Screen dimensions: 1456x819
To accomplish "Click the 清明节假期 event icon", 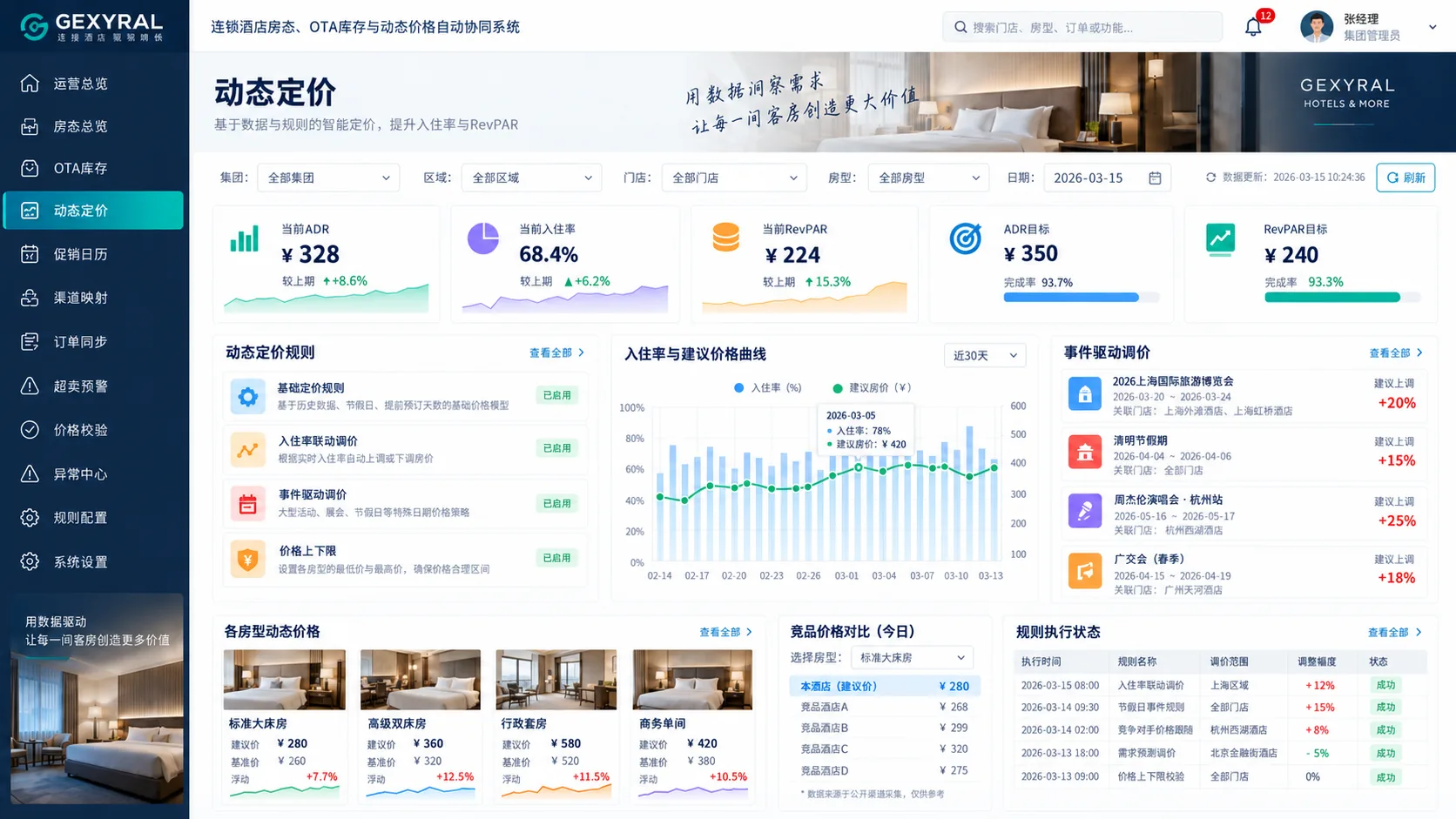I will coord(1085,453).
